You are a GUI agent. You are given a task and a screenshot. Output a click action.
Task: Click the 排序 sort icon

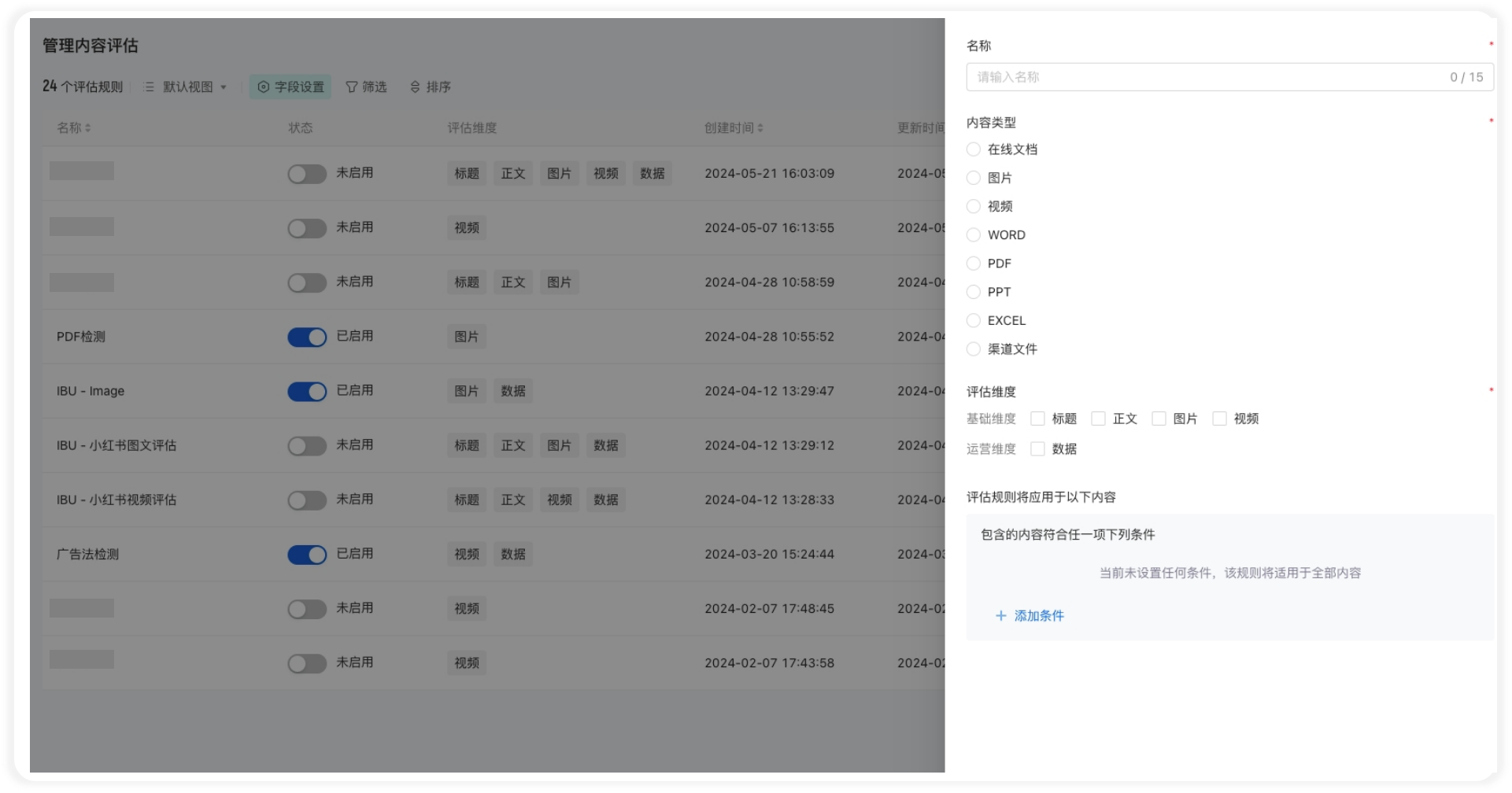(x=416, y=87)
